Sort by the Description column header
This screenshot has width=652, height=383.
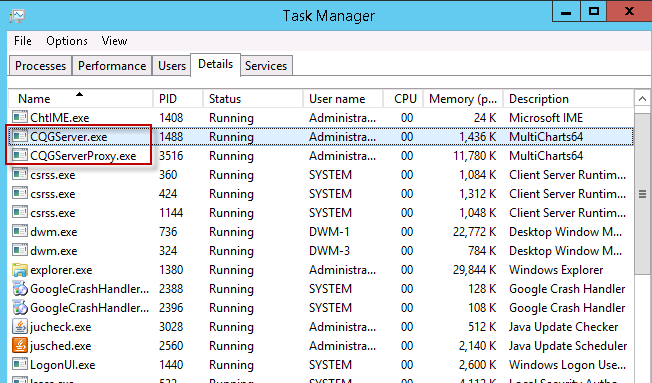pos(568,99)
